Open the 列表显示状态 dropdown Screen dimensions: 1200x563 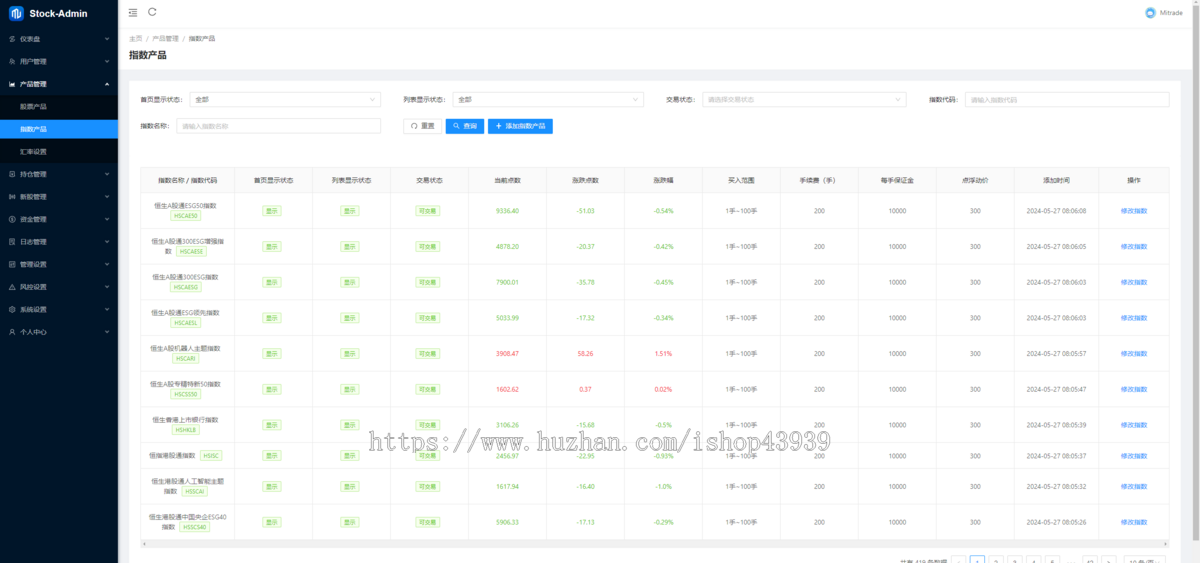click(548, 100)
